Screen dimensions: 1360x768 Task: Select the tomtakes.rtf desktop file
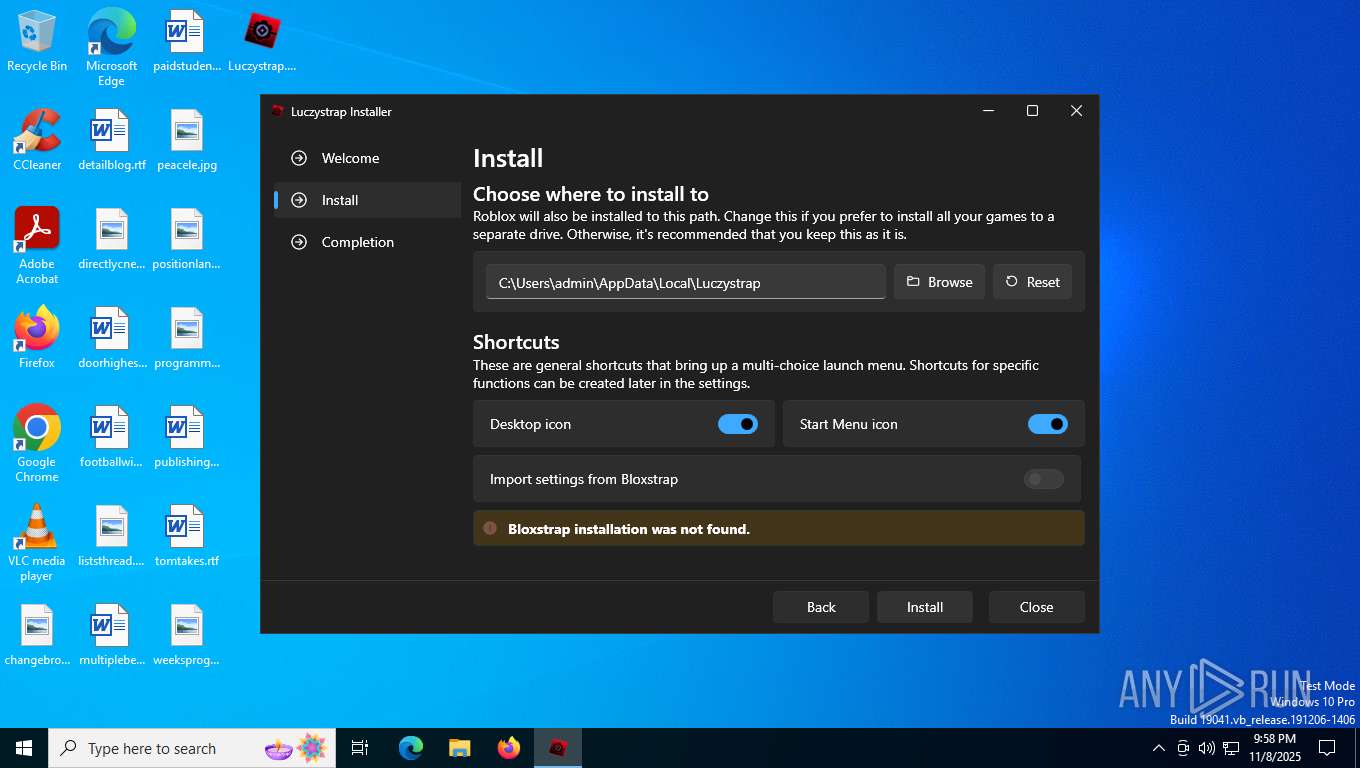pos(186,536)
